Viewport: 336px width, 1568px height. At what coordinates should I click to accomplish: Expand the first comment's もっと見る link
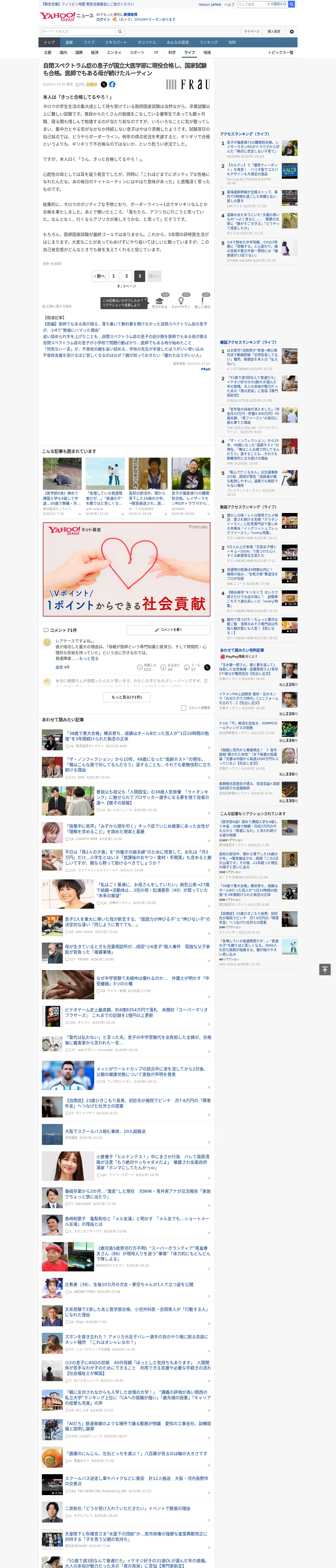pos(89,659)
